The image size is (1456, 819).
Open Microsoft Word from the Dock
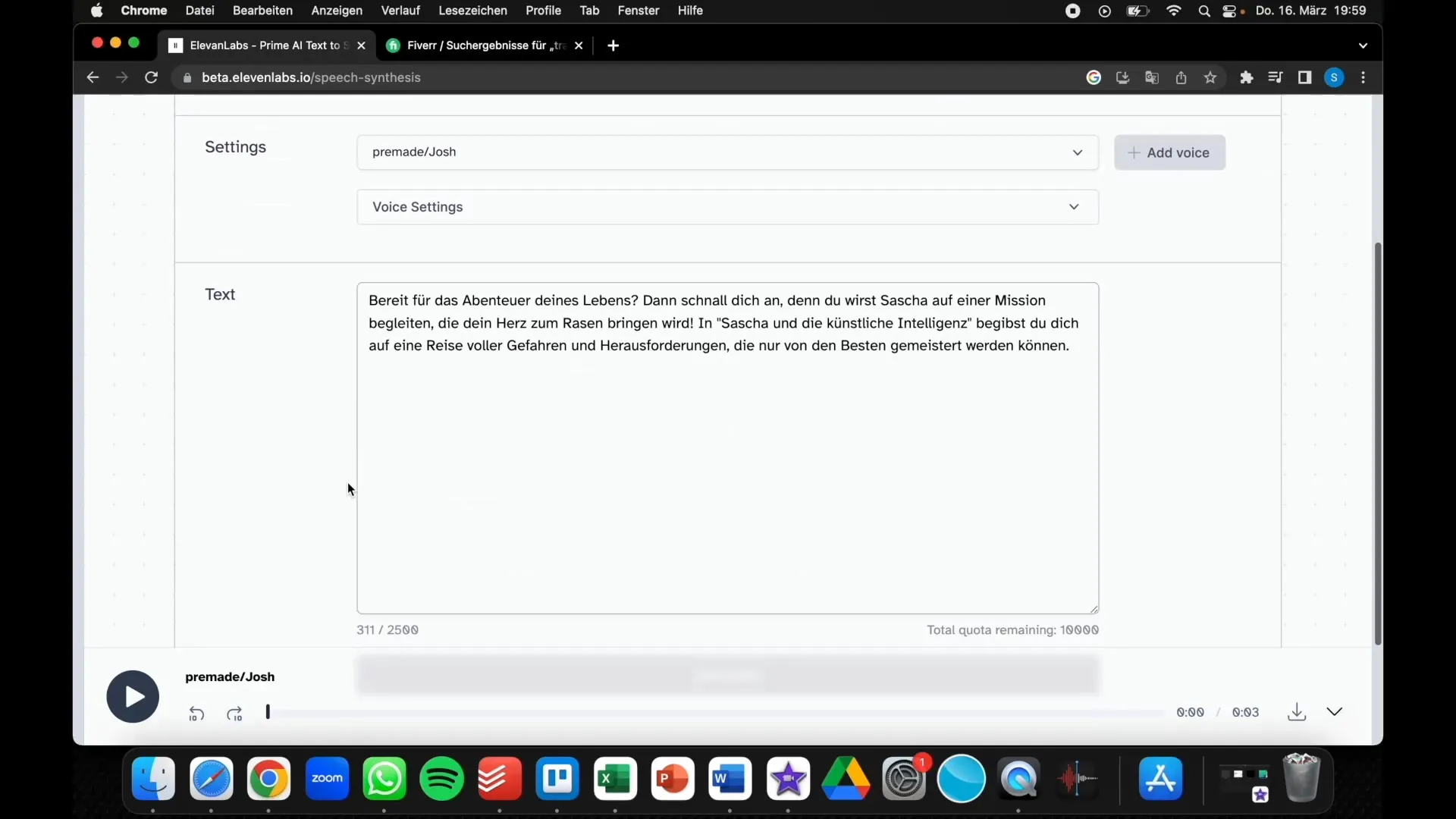click(x=730, y=779)
